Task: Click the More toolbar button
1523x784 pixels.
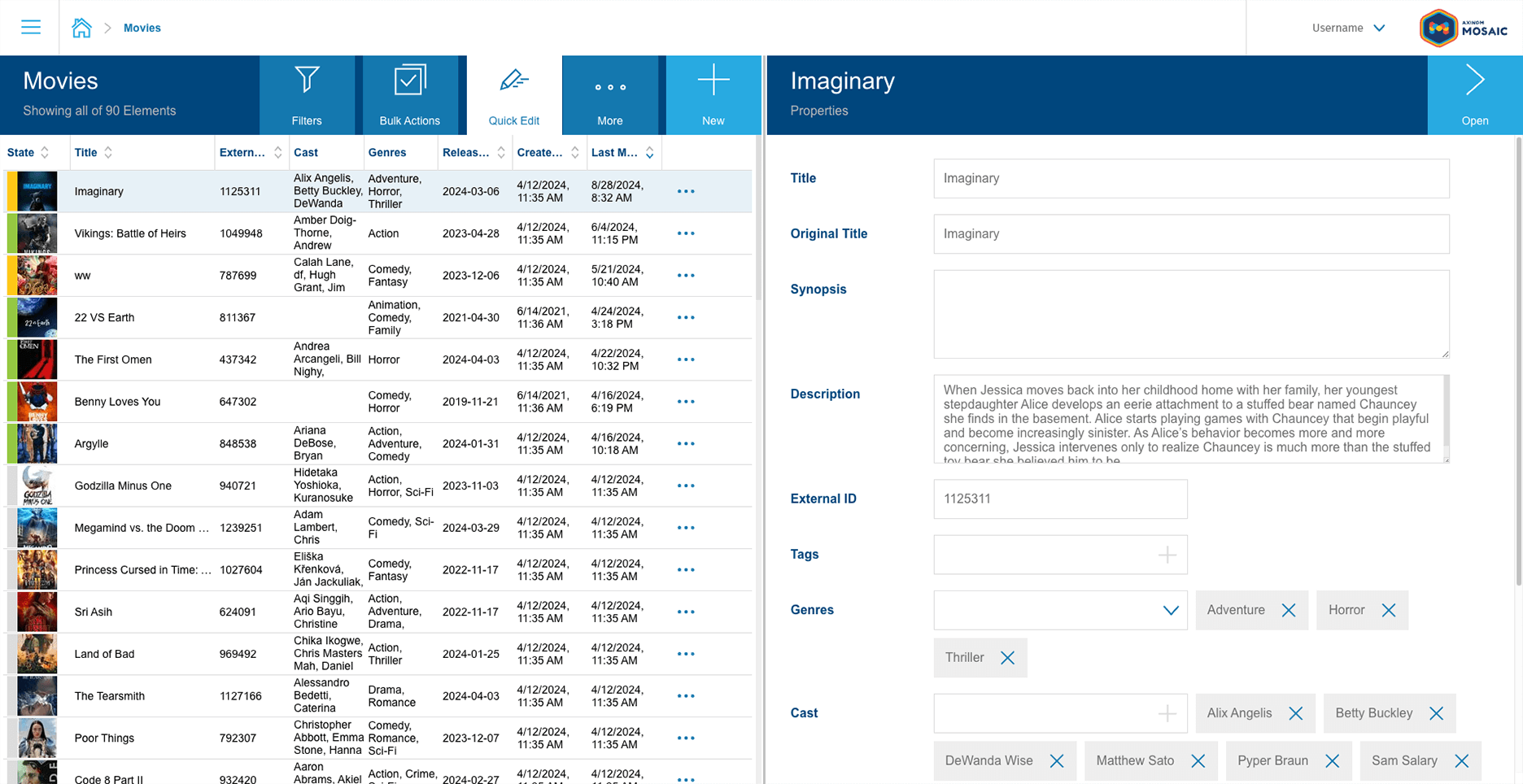Action: (x=609, y=95)
